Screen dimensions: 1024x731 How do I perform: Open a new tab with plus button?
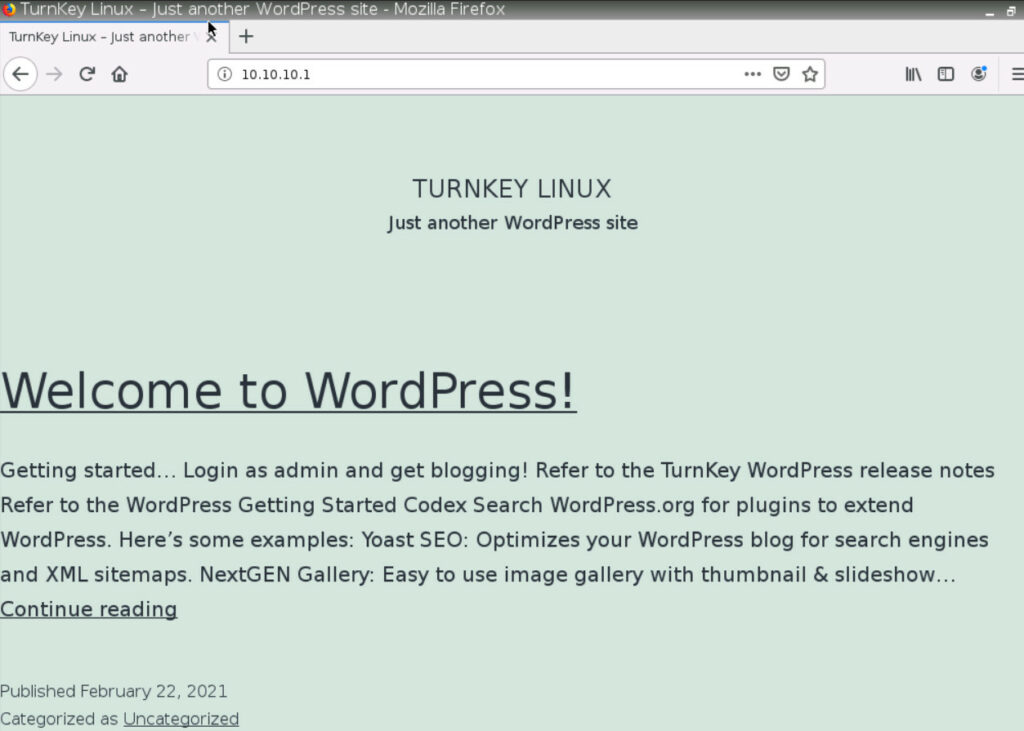click(x=246, y=37)
